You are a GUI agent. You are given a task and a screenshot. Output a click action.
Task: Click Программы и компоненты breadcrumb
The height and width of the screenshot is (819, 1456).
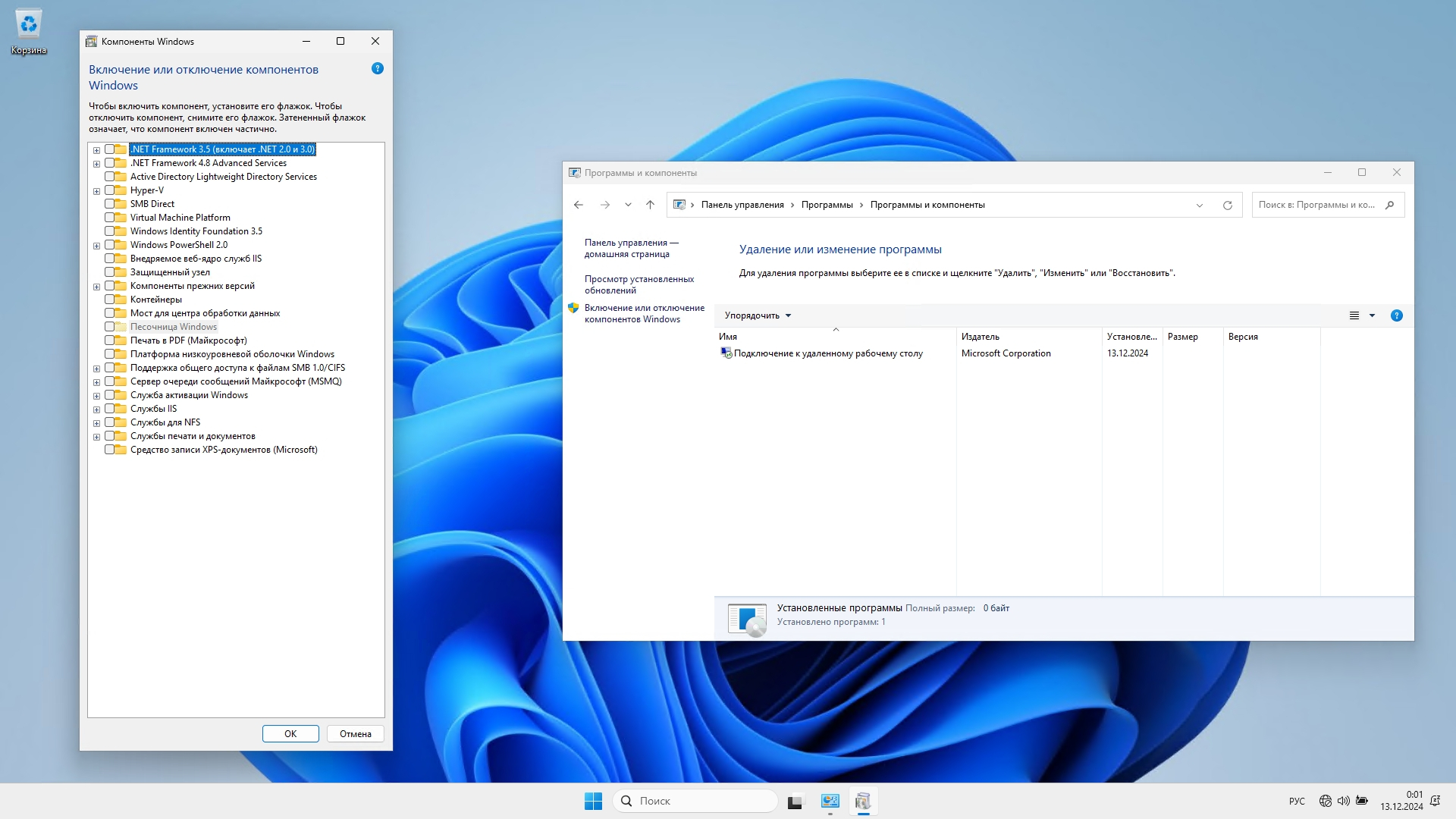pyautogui.click(x=927, y=205)
